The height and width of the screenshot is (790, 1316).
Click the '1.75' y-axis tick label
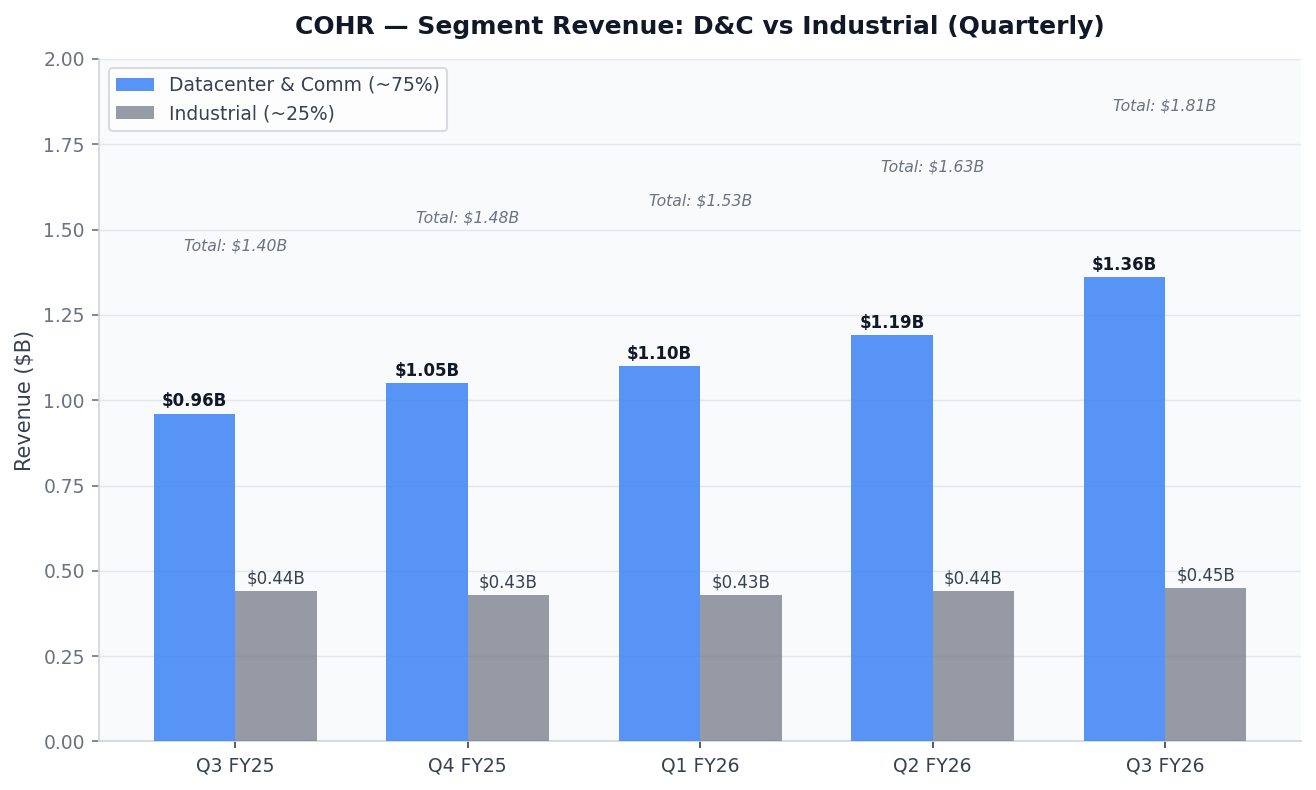tap(64, 145)
